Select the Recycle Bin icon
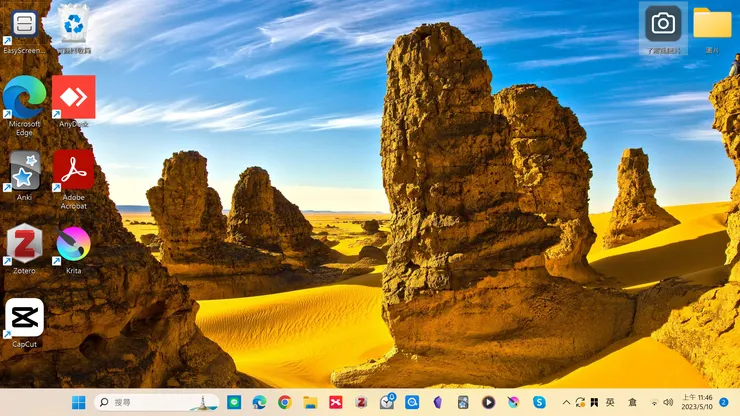 click(x=74, y=29)
